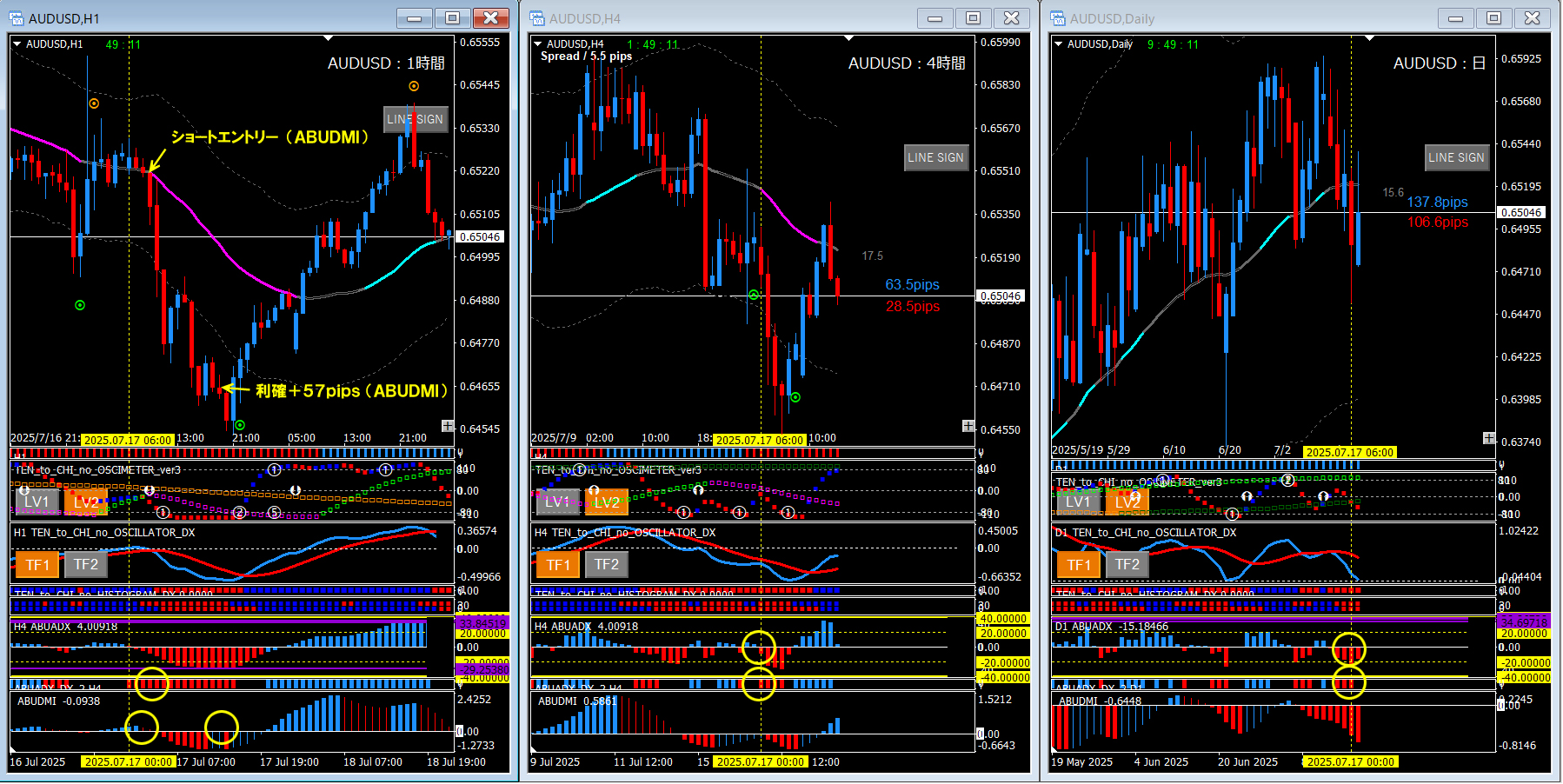Click the "Spread / 5.5 pips" text

(x=587, y=56)
